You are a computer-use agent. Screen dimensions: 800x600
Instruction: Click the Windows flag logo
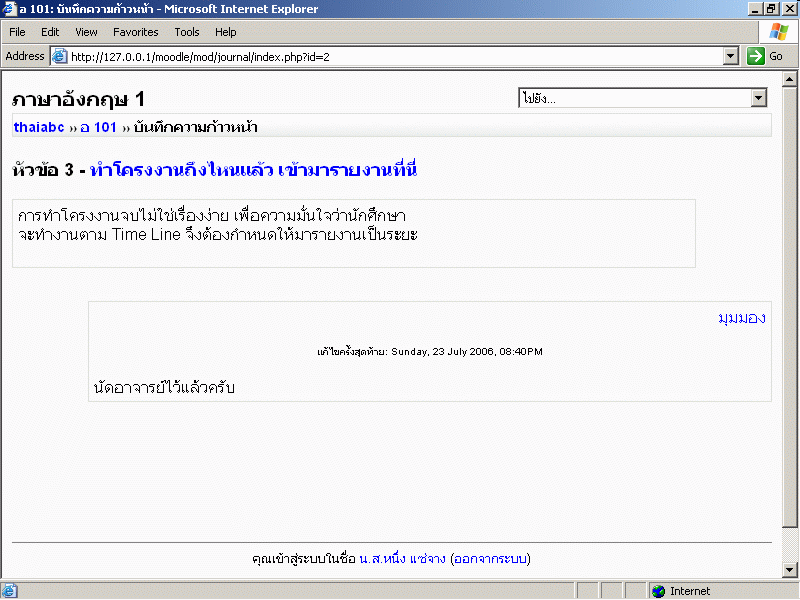click(779, 32)
